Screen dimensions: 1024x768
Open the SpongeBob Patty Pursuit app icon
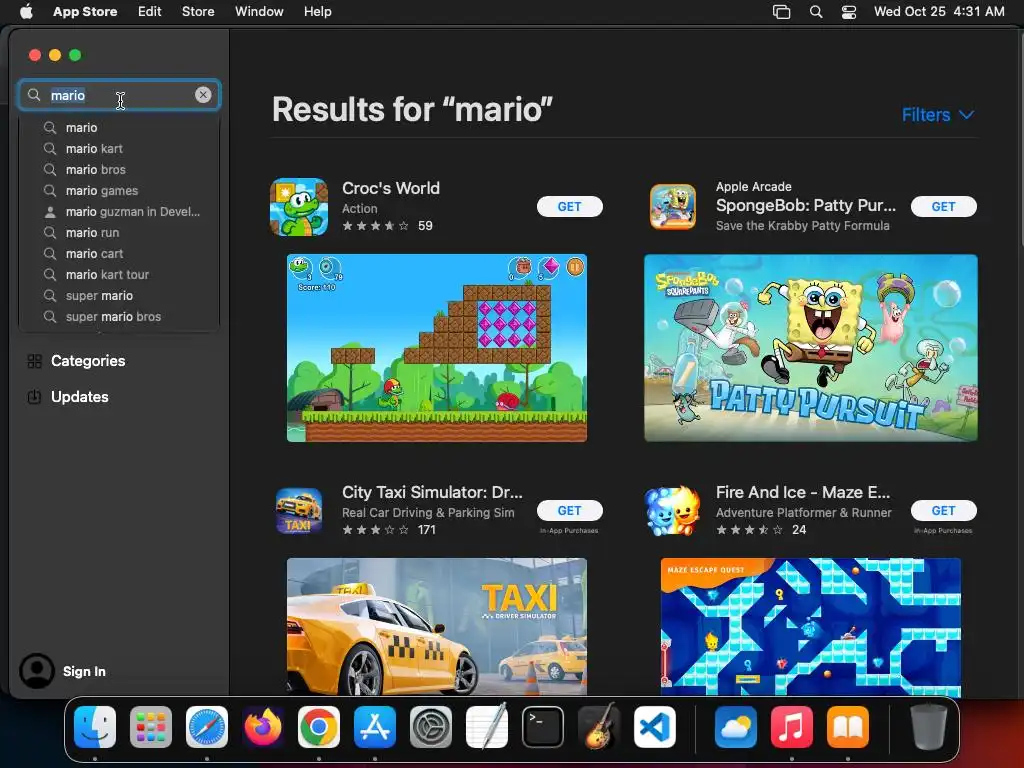(673, 206)
